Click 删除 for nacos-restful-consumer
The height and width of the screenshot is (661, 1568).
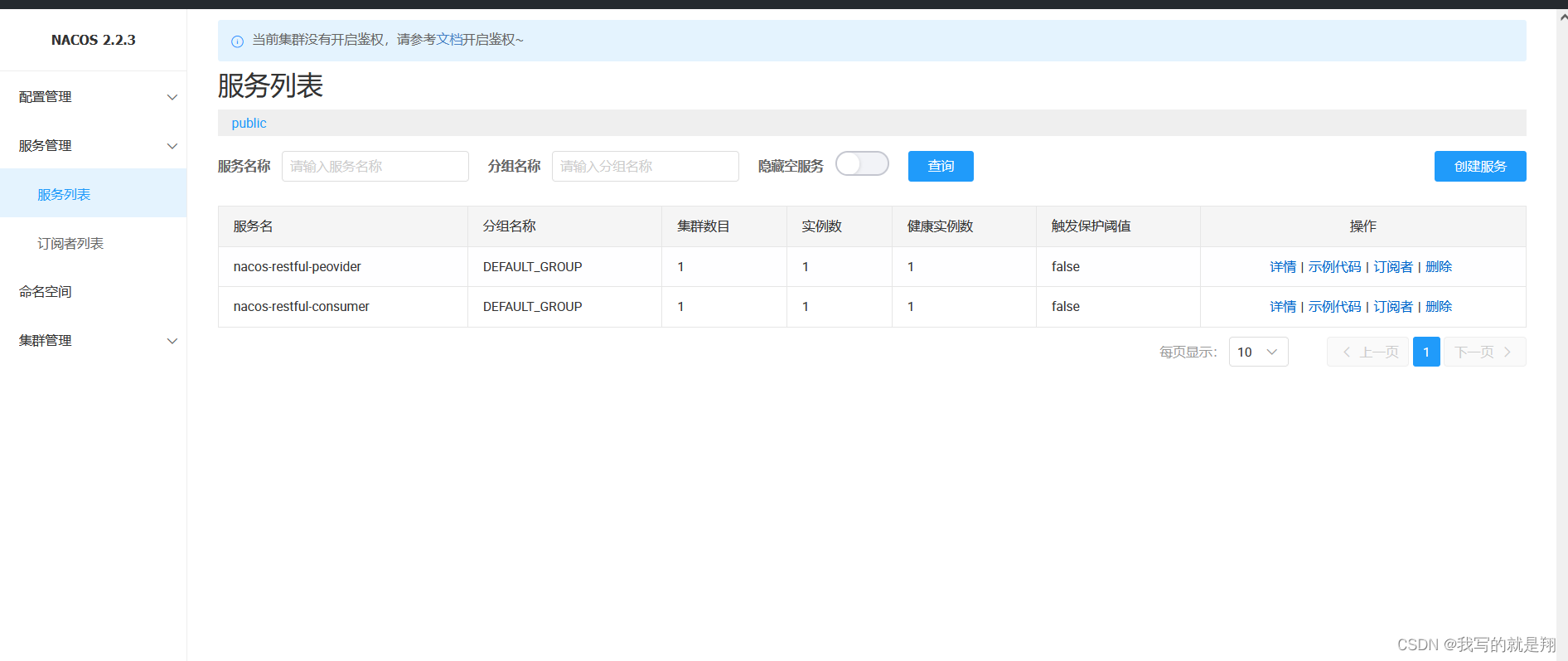pyautogui.click(x=1439, y=307)
